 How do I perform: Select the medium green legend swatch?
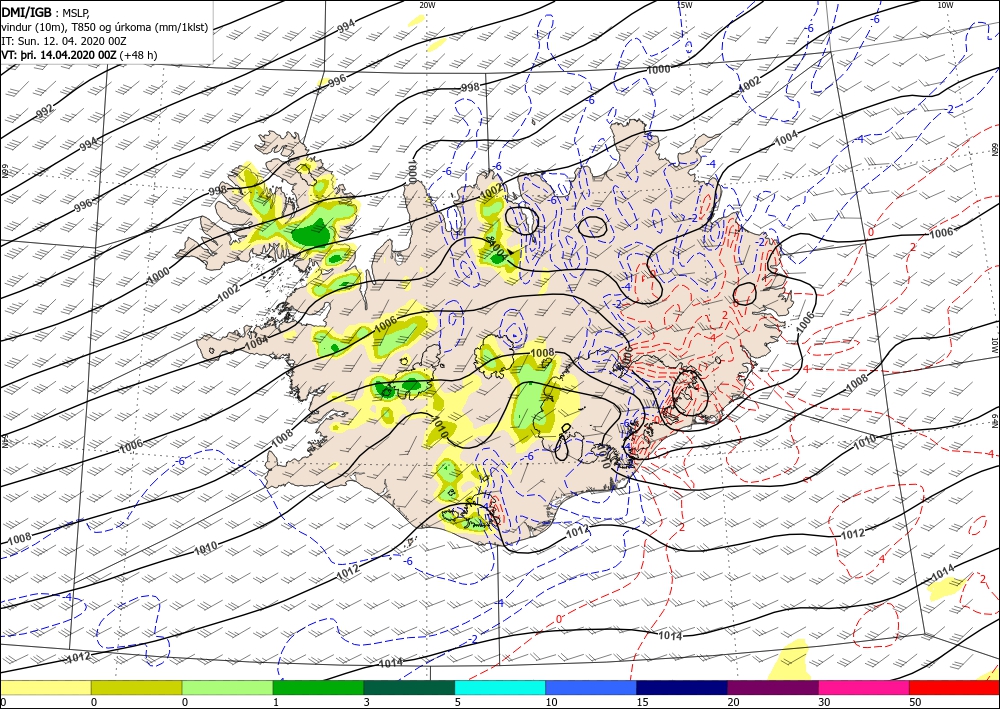pyautogui.click(x=318, y=687)
